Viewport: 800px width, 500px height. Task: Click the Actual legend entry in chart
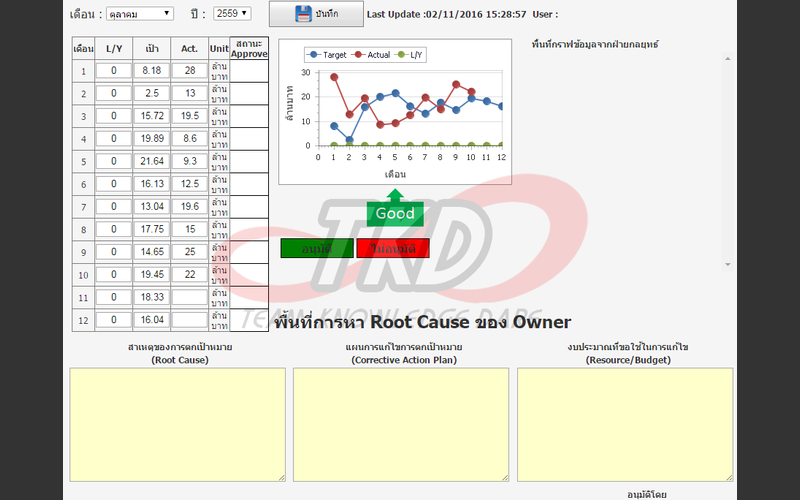click(x=372, y=55)
